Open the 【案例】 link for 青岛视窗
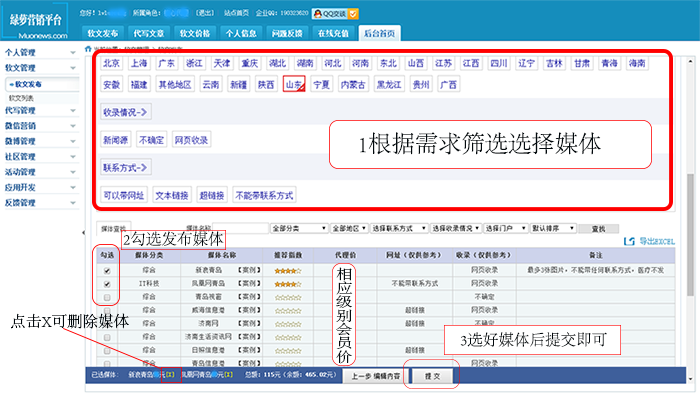700x394 pixels. point(249,297)
